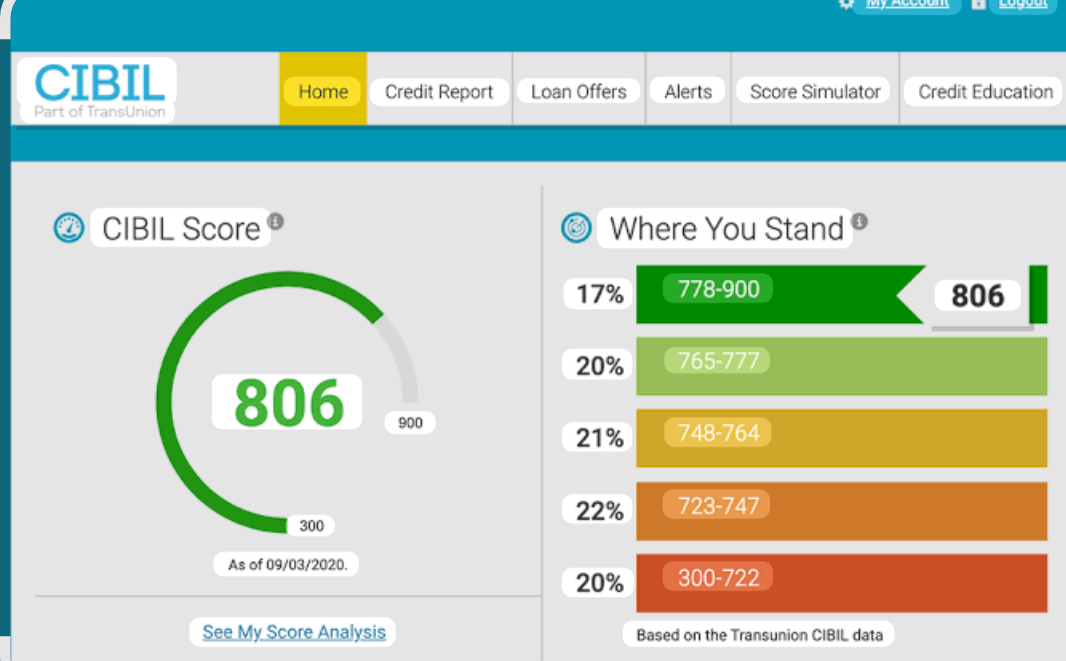
Task: Select the 765-777 score range label
Action: pyautogui.click(x=718, y=360)
